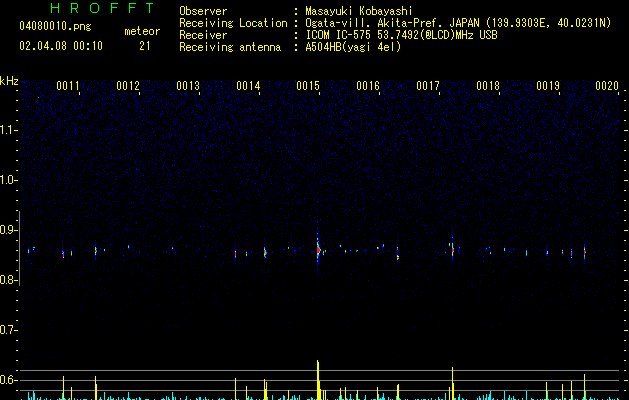
Task: Click the kHz axis unit label
Action: pyautogui.click(x=9, y=81)
